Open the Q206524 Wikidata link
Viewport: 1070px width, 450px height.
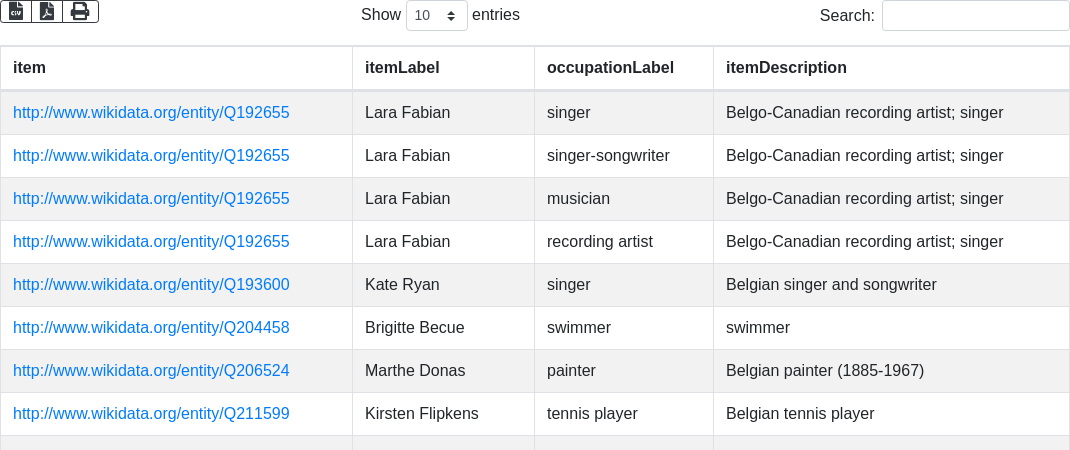(151, 371)
